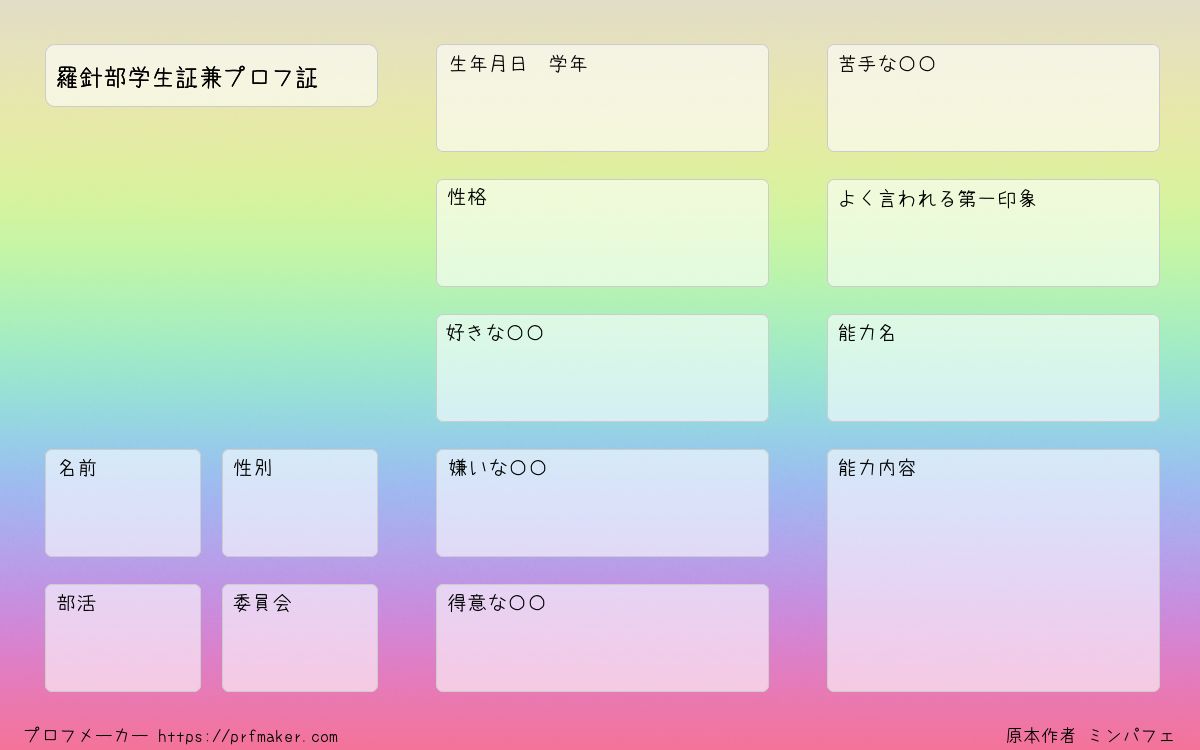The image size is (1200, 750).
Task: Select the 得意な〇〇 field
Action: point(602,638)
